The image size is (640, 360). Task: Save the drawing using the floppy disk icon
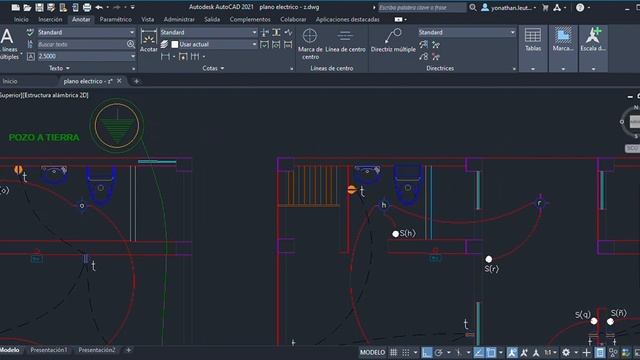(x=39, y=7)
